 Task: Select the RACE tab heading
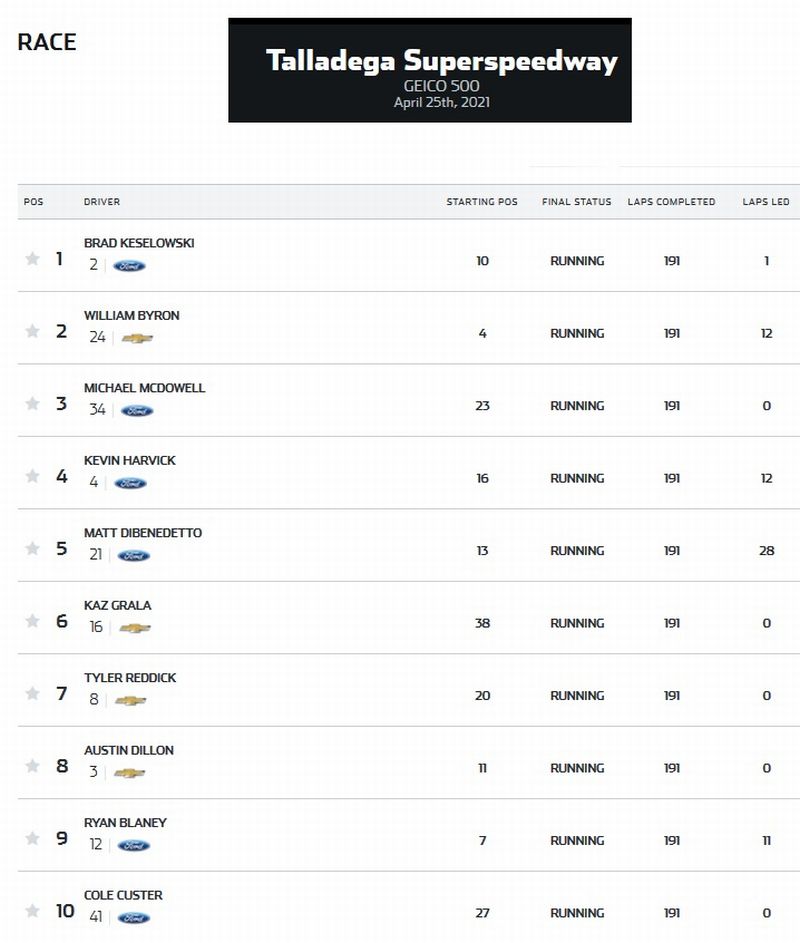[x=47, y=42]
